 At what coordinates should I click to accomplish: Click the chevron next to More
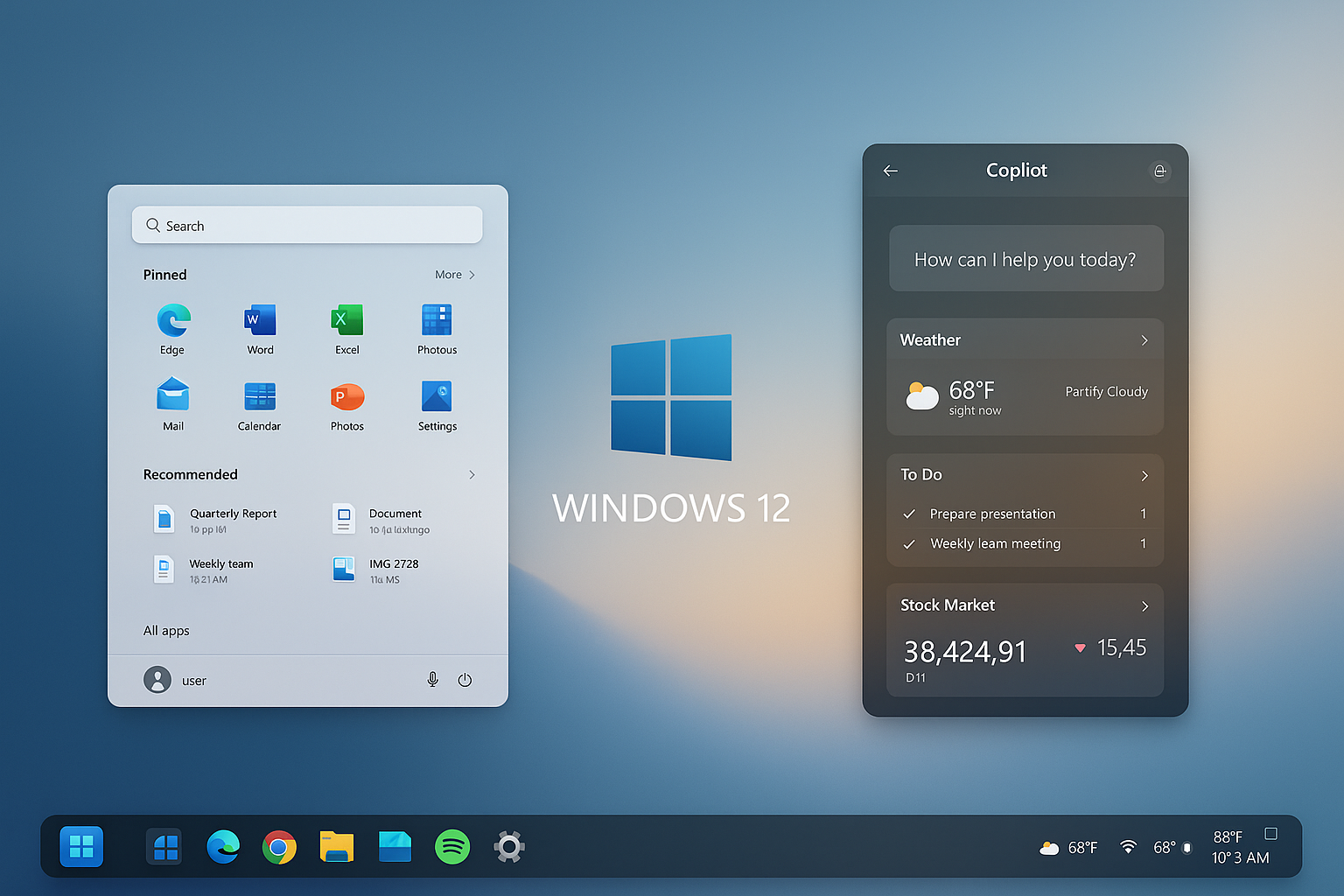coord(472,275)
